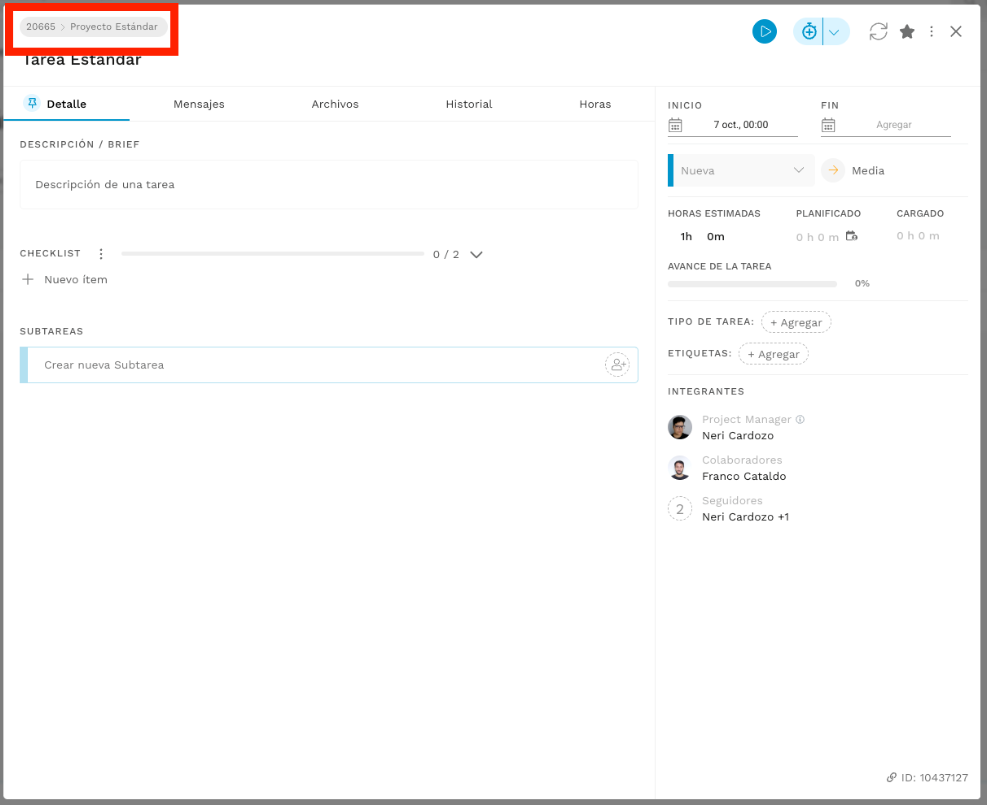
Task: Expand the checklist chevron
Action: coord(477,254)
